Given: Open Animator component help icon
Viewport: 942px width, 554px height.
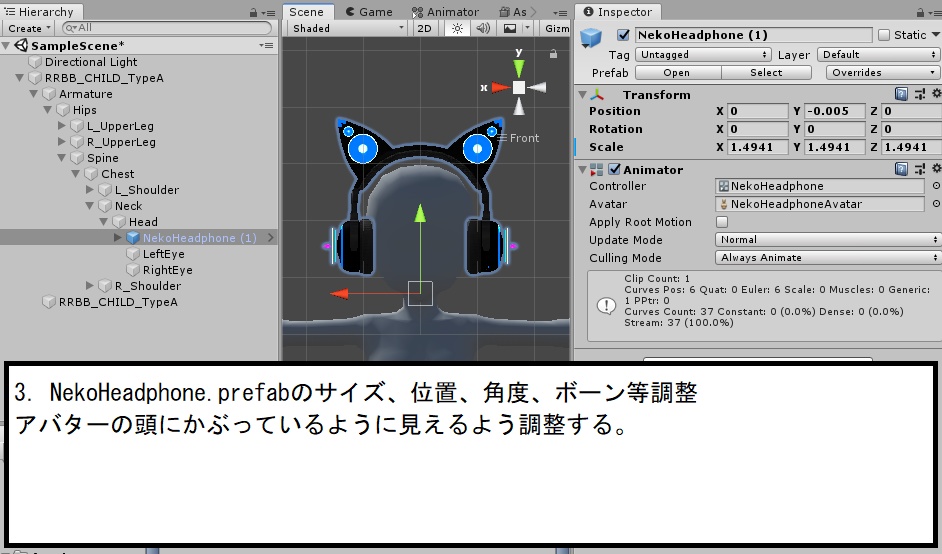Looking at the screenshot, I should [901, 169].
